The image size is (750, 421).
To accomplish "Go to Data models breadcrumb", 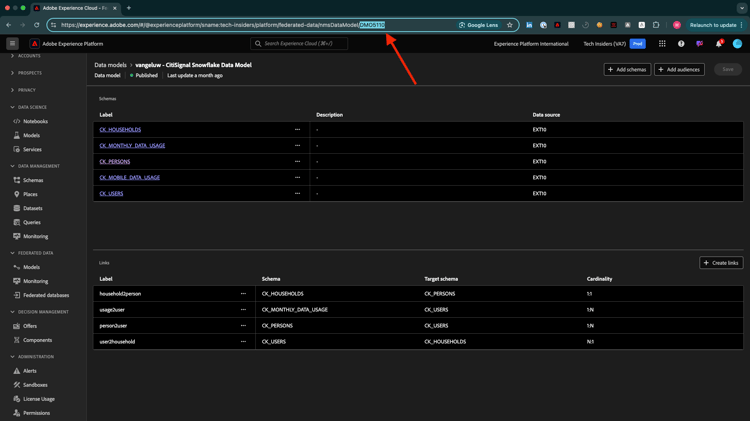I will (110, 65).
